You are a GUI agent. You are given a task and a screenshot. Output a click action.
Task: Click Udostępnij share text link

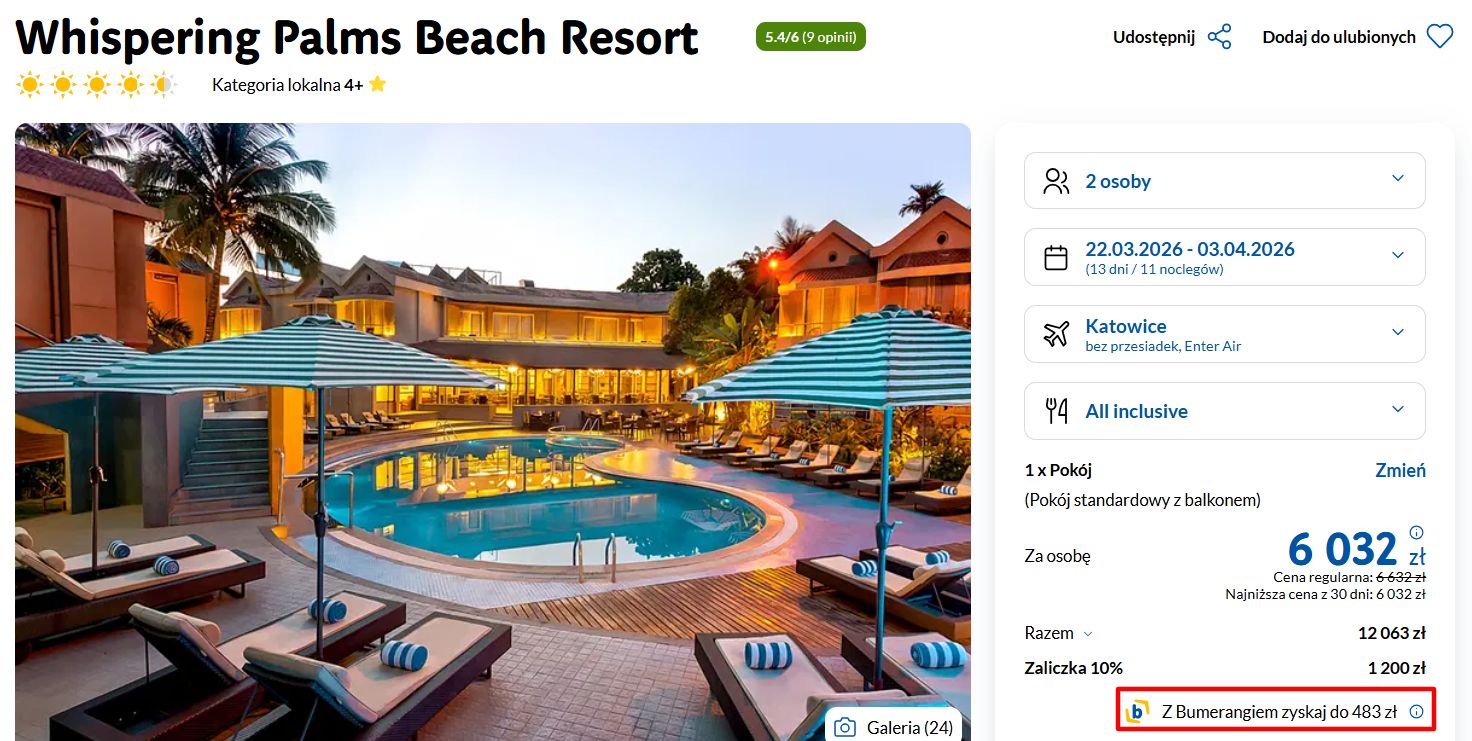pos(1154,37)
